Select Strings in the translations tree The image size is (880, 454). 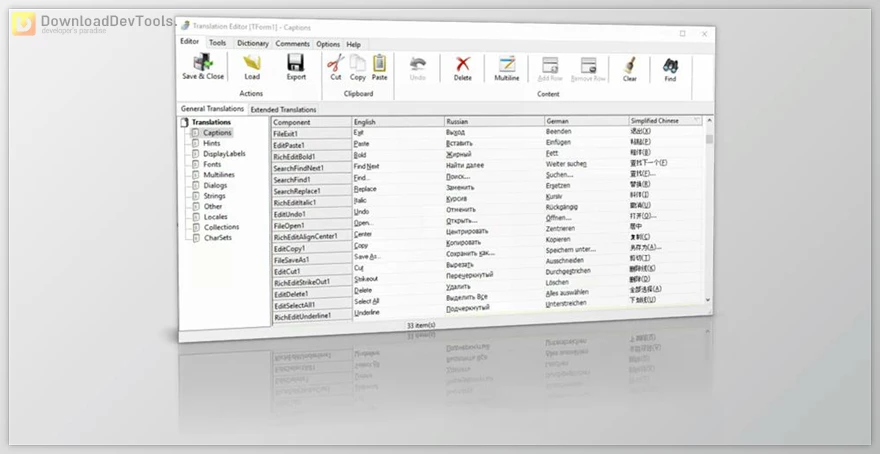click(x=214, y=196)
